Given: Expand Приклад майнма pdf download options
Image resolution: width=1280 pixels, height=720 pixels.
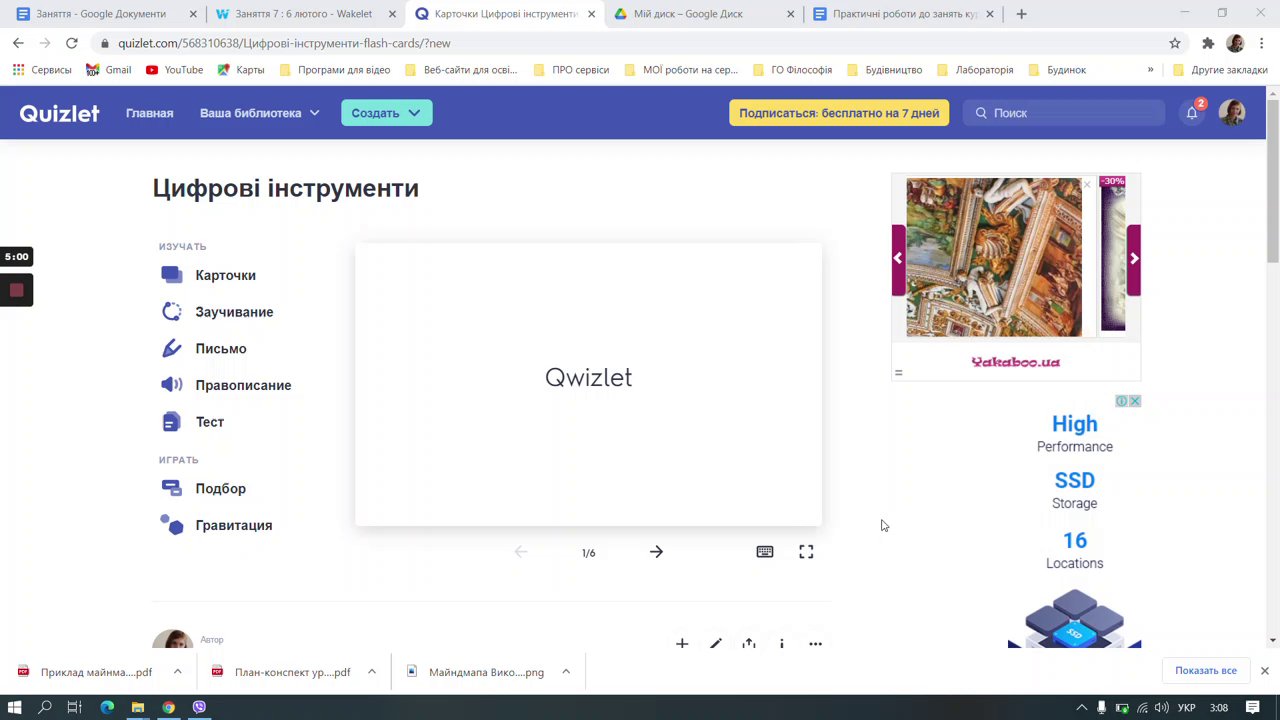Looking at the screenshot, I should (177, 672).
